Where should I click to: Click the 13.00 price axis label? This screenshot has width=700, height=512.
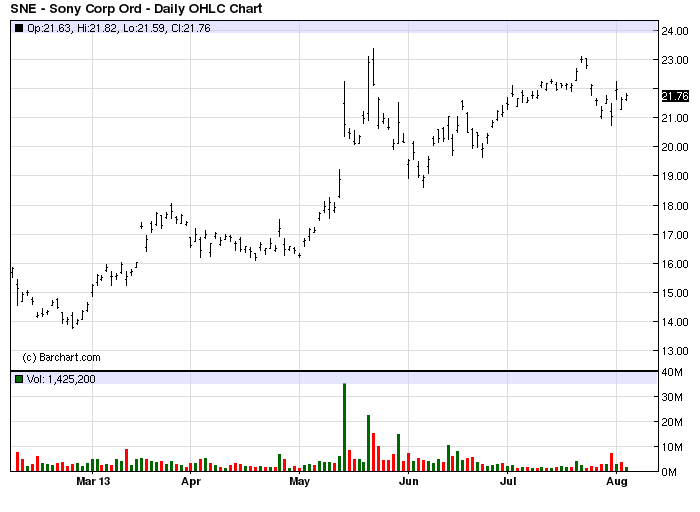[675, 351]
